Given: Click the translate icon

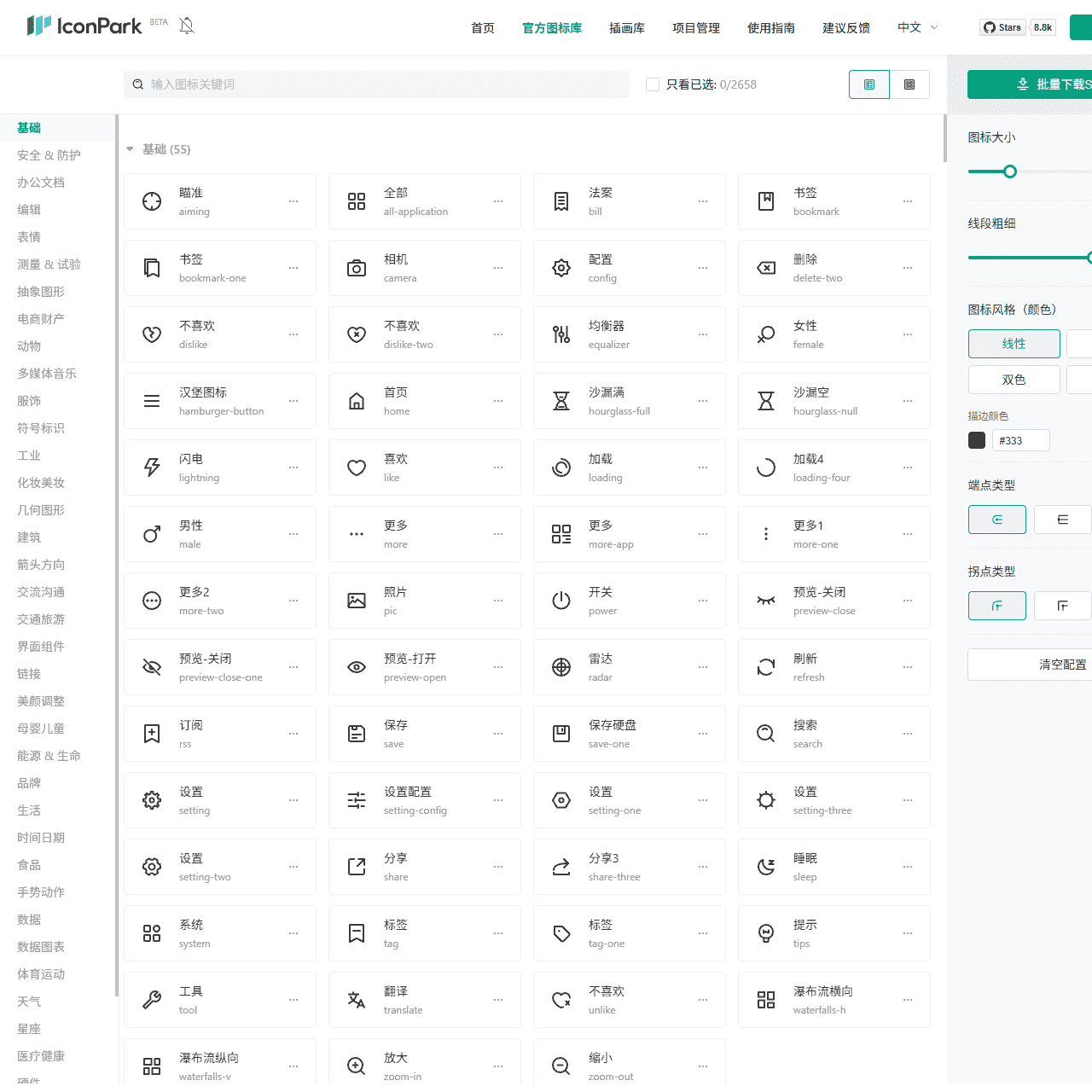Looking at the screenshot, I should pos(357,1000).
